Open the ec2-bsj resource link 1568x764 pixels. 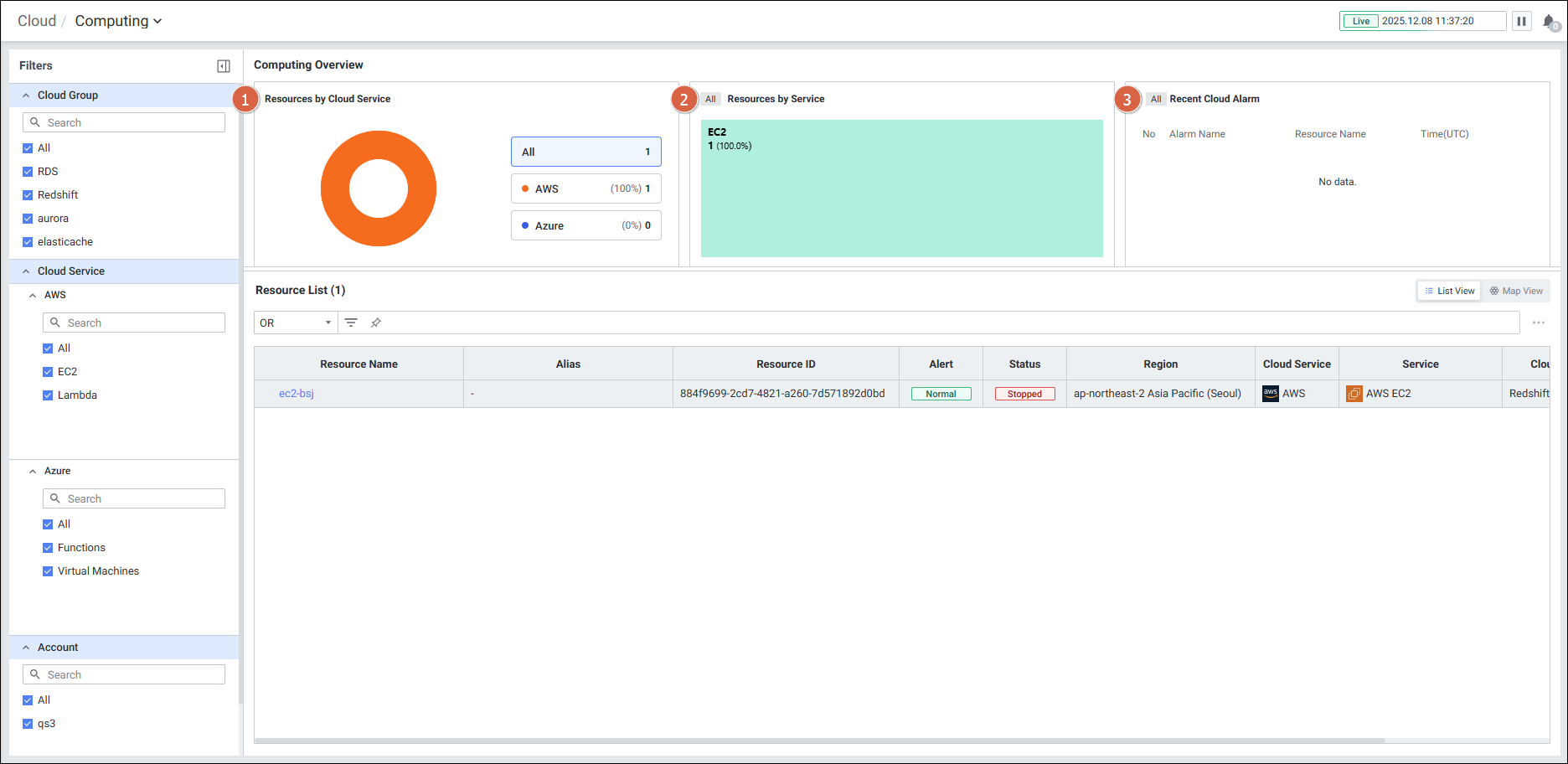pos(297,394)
